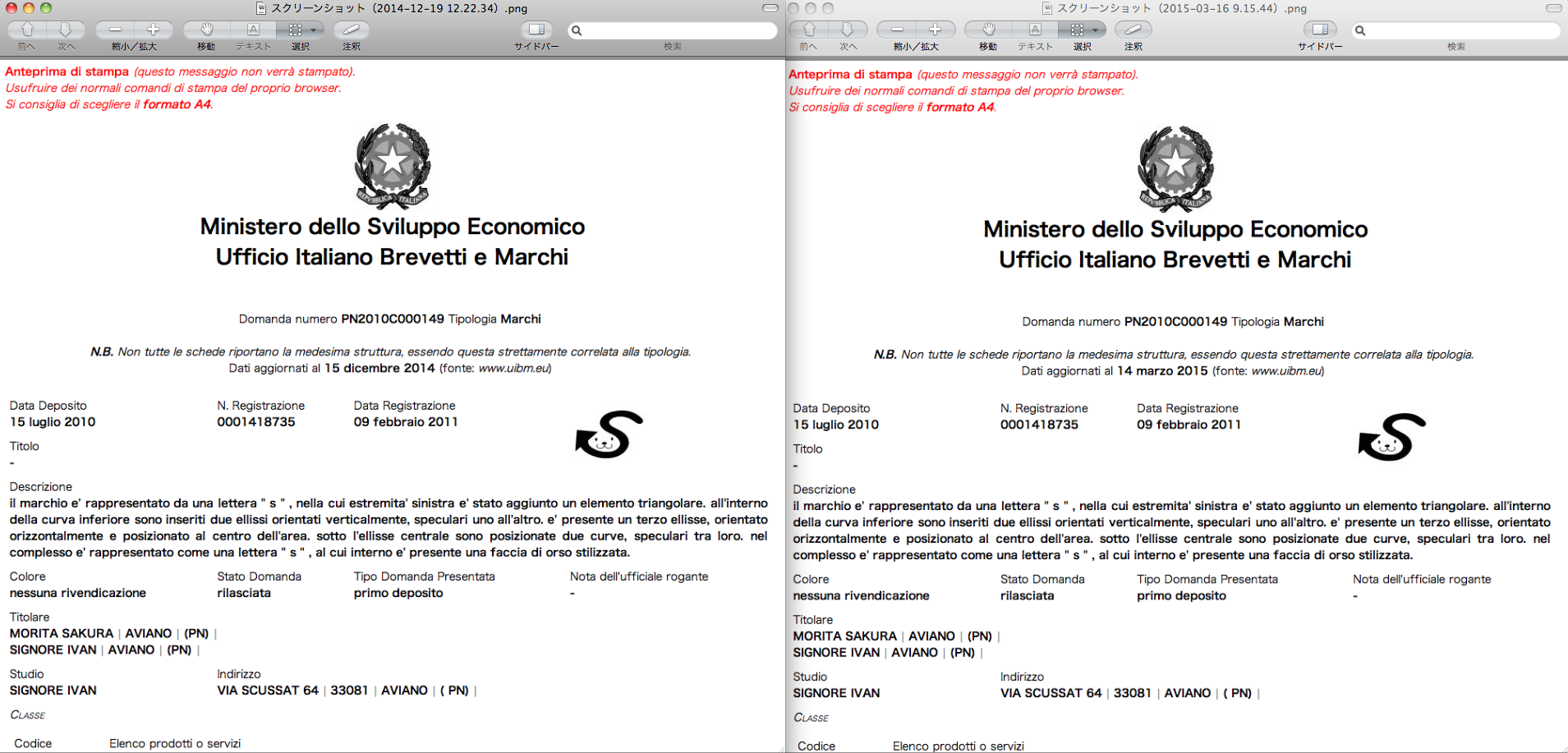Click "Ufficio Italiano Brevetti e Marchi" in right document

click(x=1175, y=260)
